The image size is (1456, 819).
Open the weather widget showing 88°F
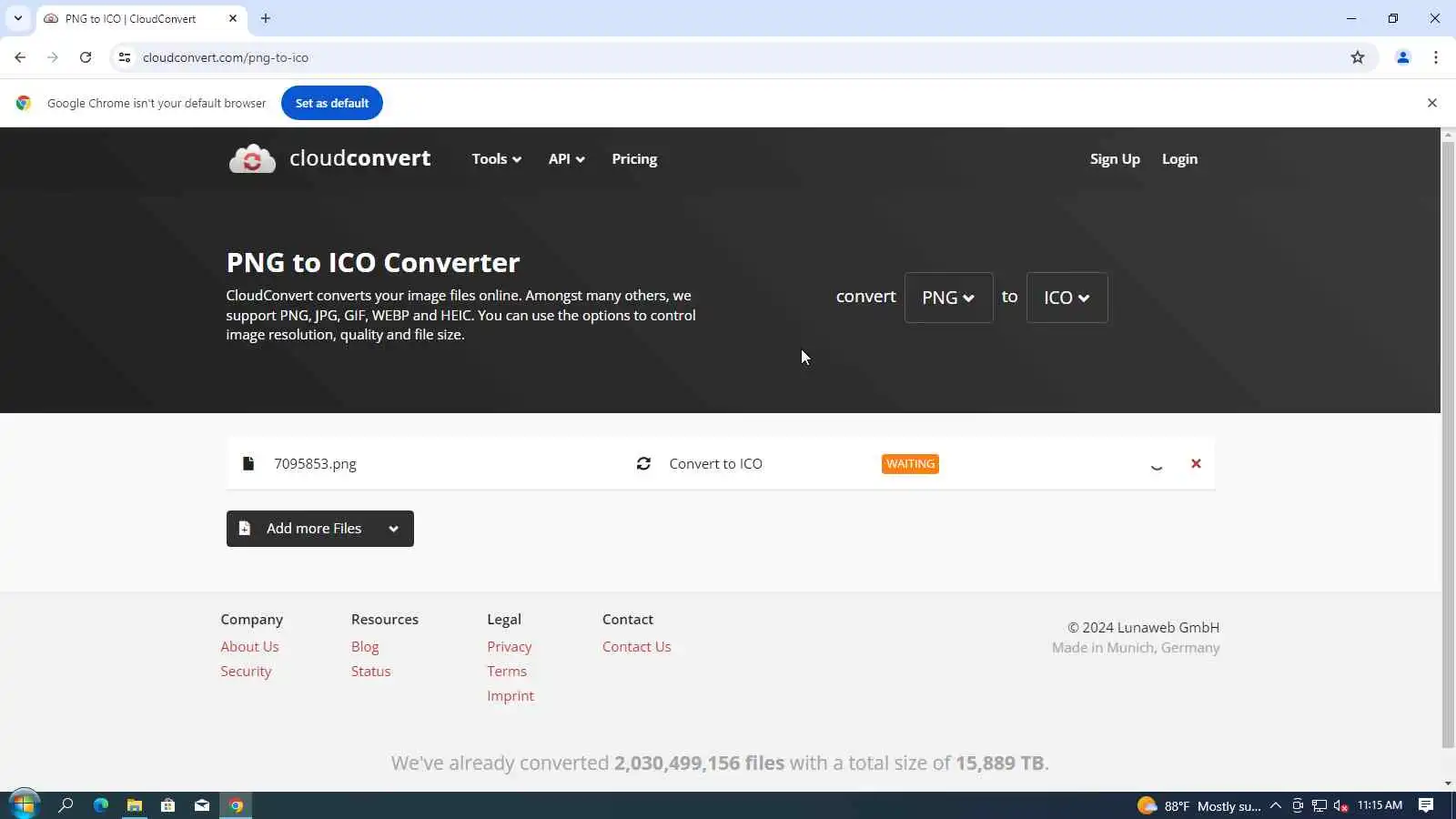[1198, 805]
